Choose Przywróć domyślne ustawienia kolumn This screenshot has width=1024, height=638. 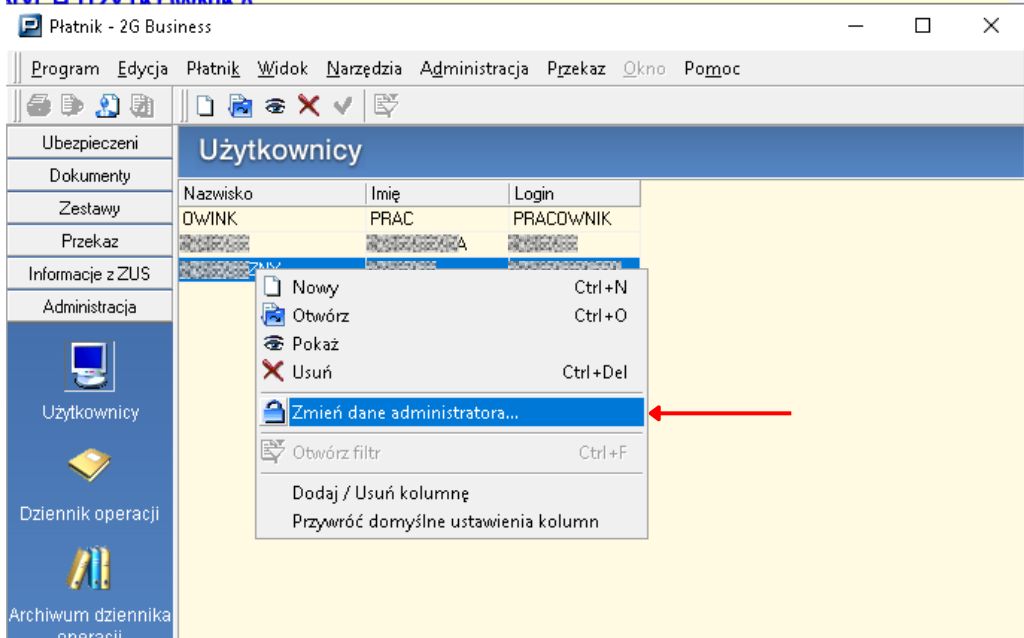(451, 521)
